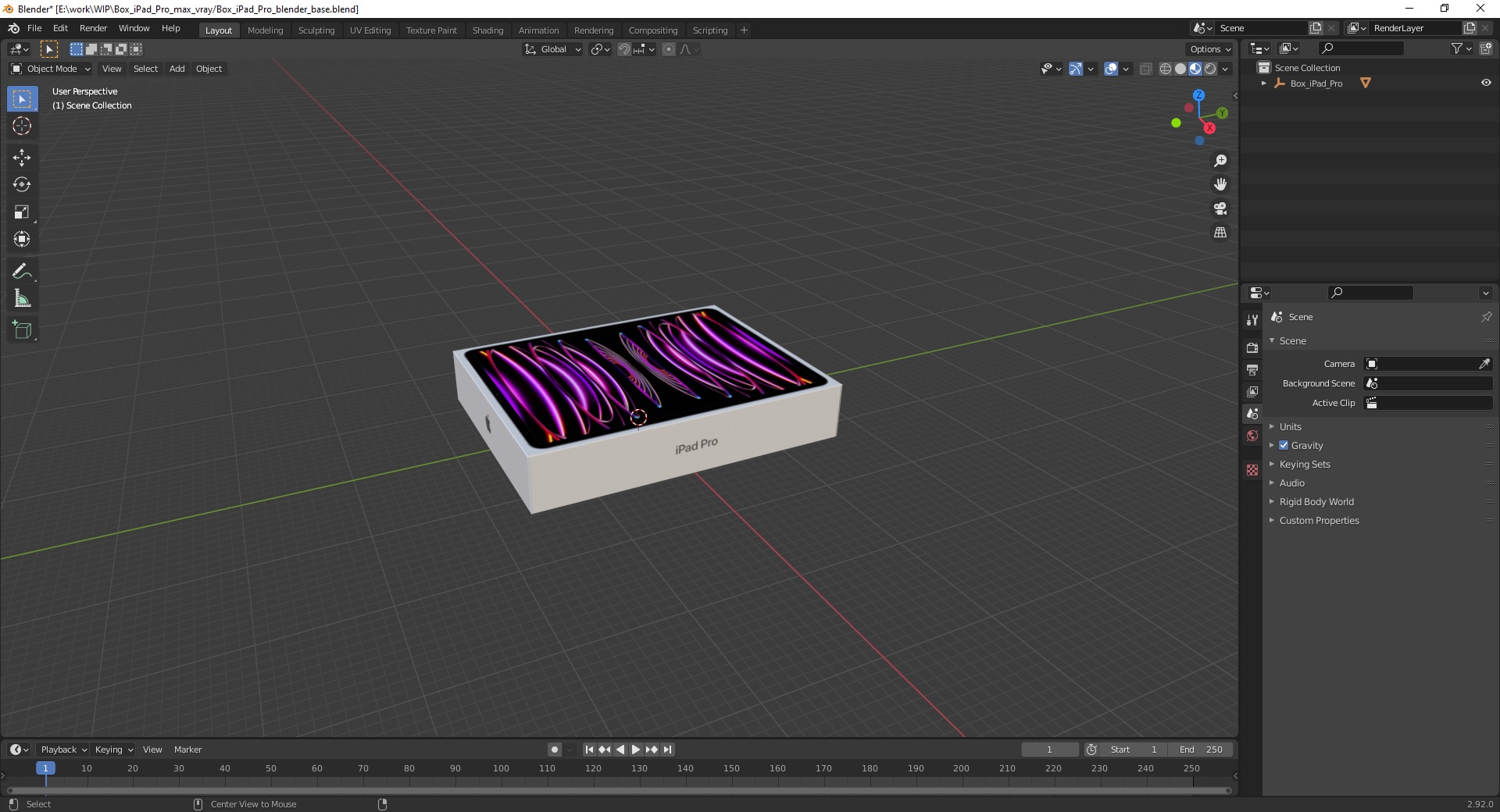1500x812 pixels.
Task: Open the File menu
Action: [34, 28]
